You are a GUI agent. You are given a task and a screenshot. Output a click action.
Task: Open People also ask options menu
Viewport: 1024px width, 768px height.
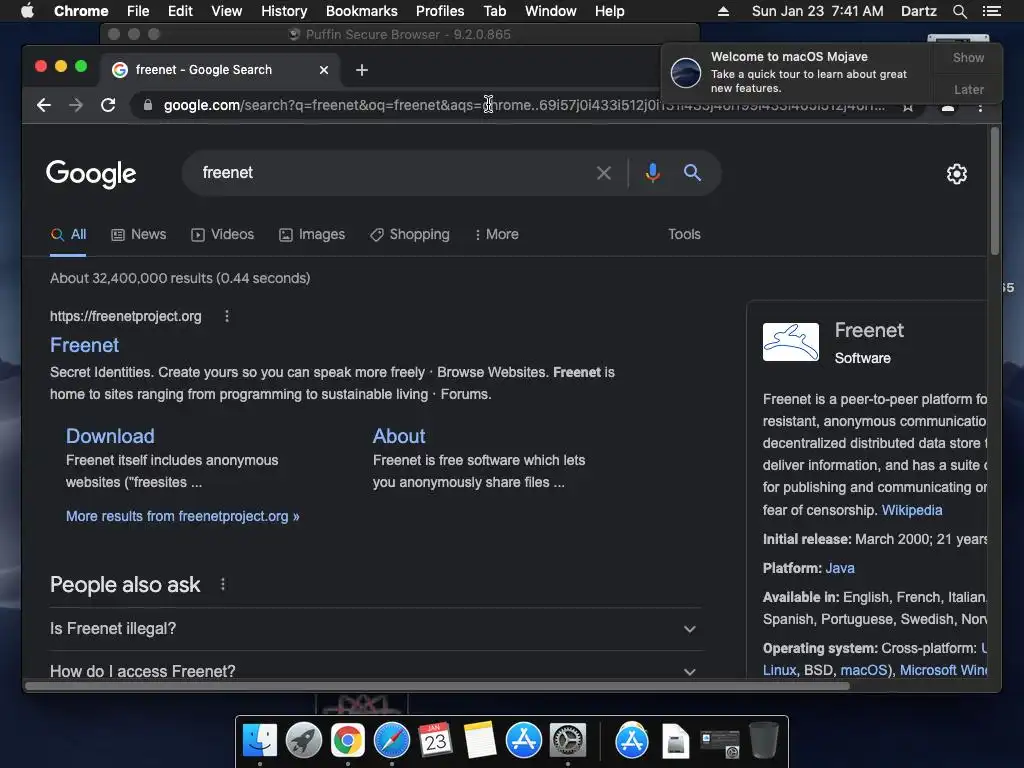coord(223,584)
